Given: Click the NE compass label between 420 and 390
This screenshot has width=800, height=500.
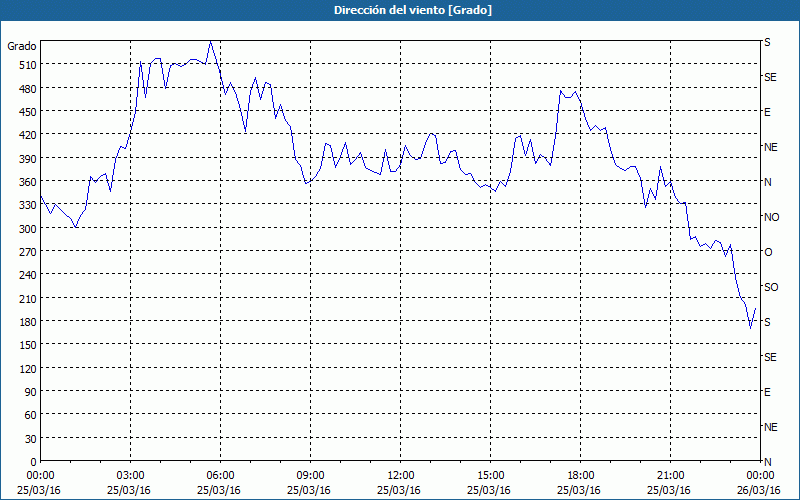Looking at the screenshot, I should [771, 147].
